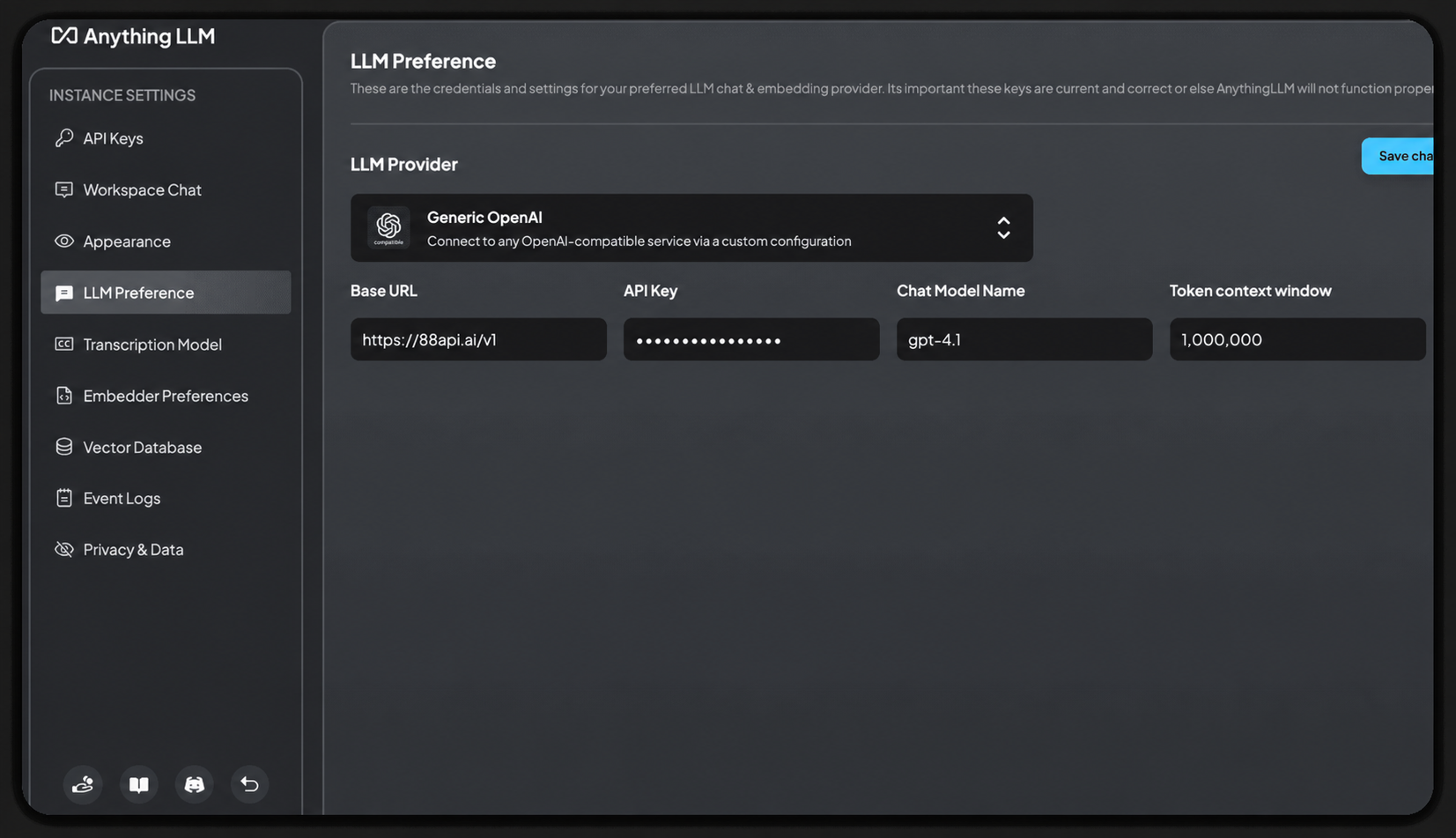Open Embedder Preferences page

[x=166, y=396]
